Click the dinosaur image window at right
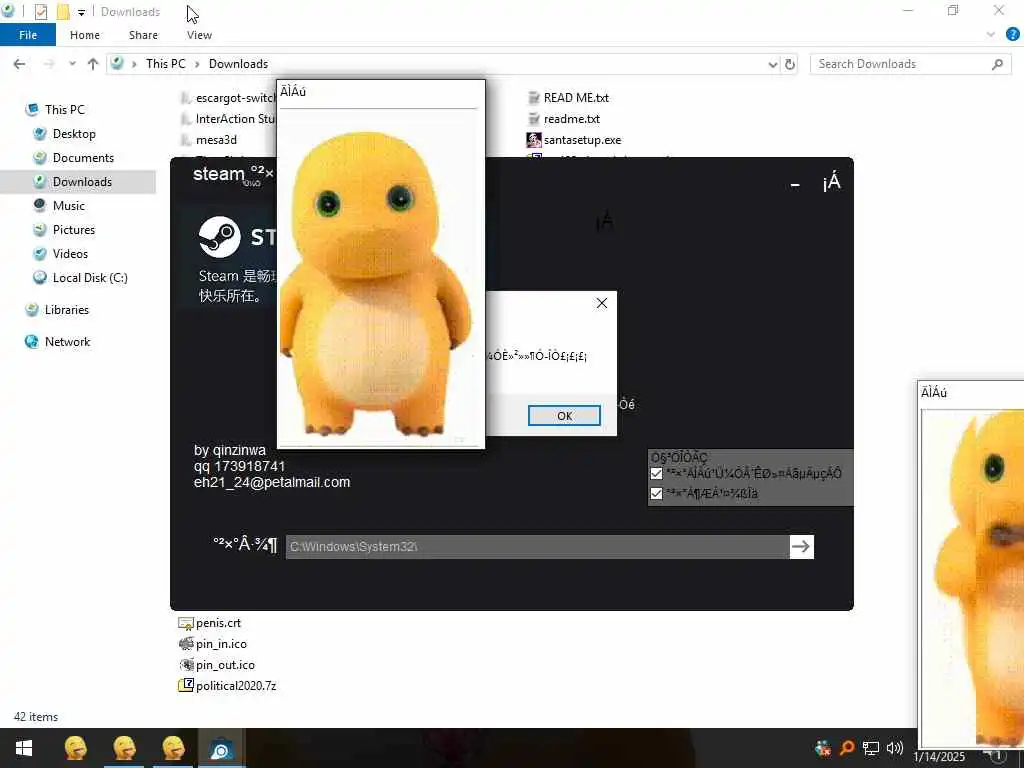The height and width of the screenshot is (768, 1024). (972, 565)
